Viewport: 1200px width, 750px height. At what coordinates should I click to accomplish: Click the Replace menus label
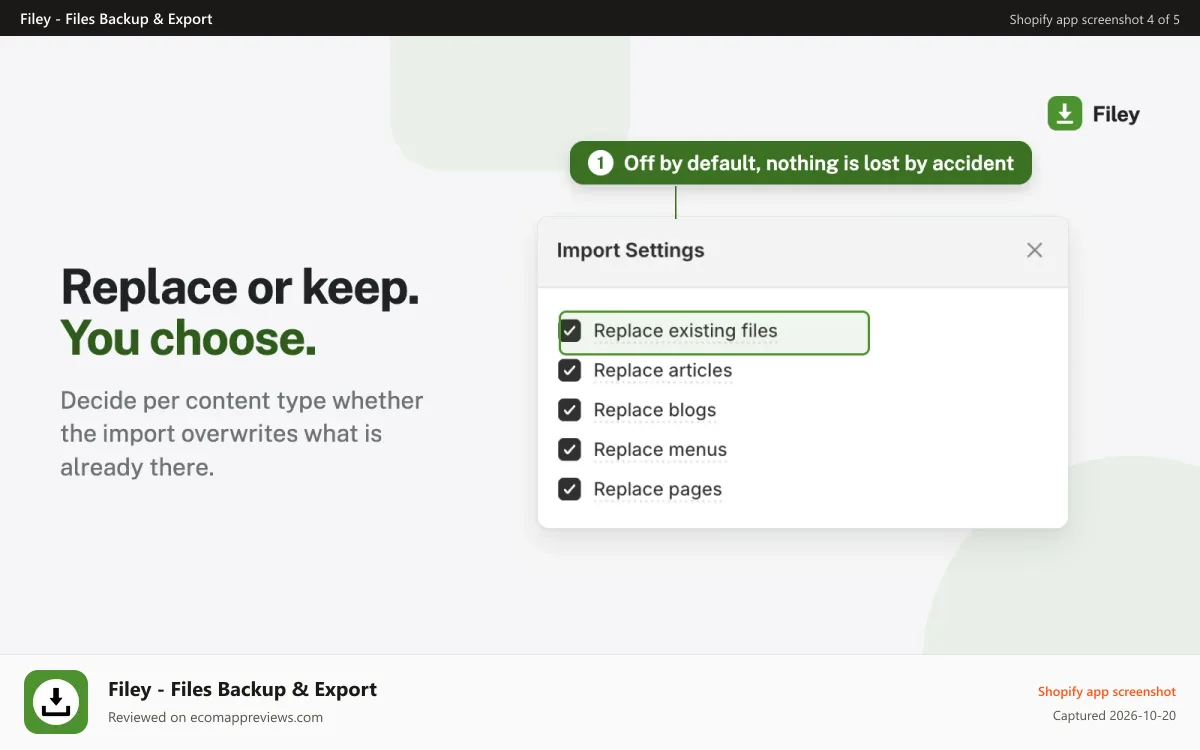660,450
